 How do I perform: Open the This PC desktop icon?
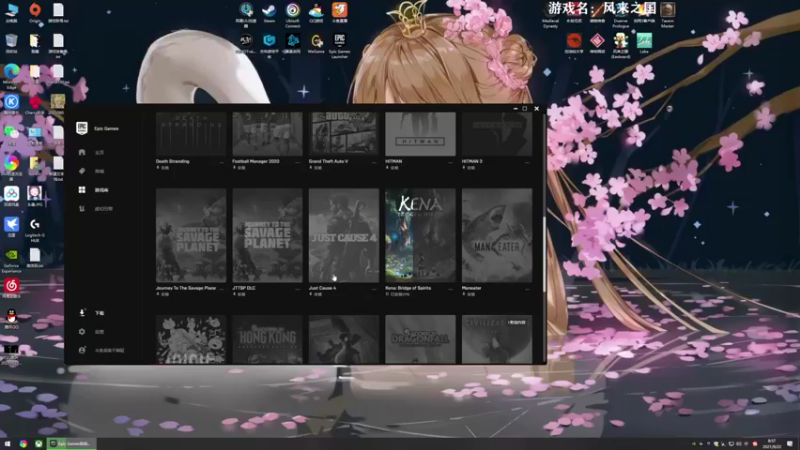[11, 12]
